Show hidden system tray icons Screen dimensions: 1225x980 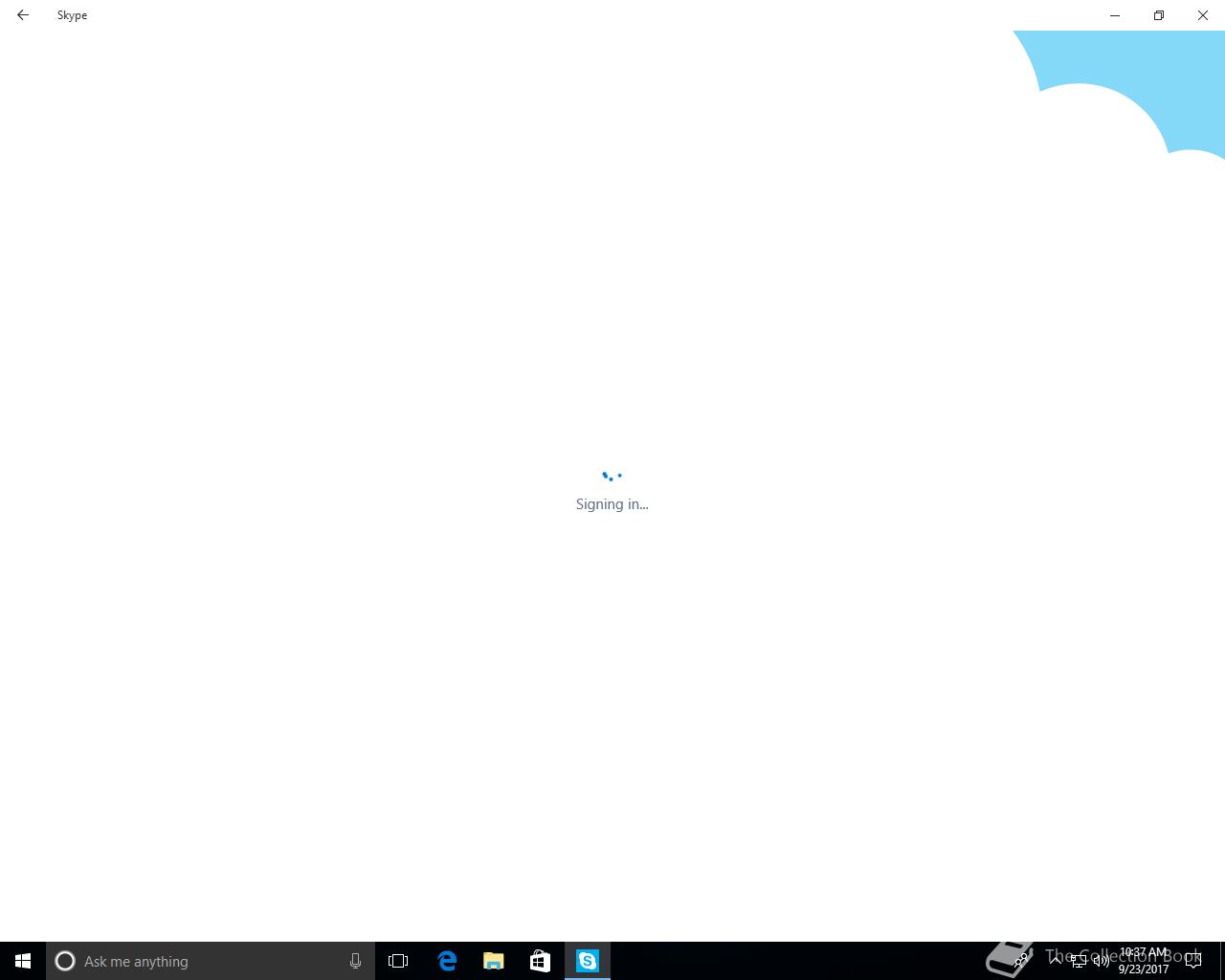click(x=1056, y=961)
